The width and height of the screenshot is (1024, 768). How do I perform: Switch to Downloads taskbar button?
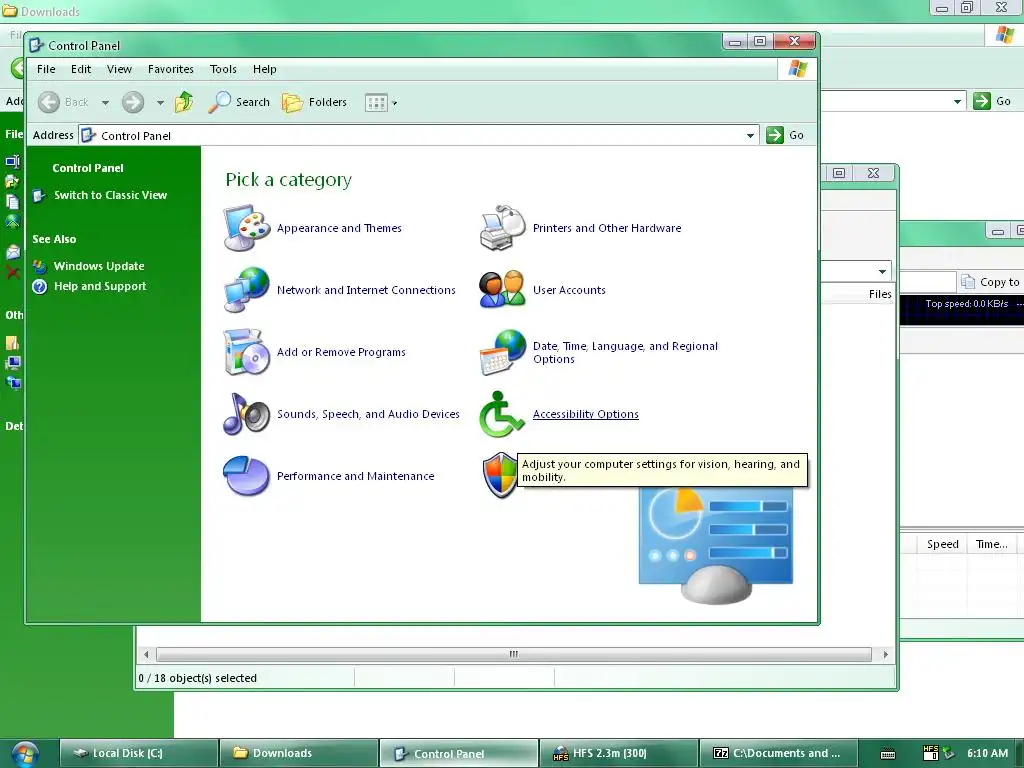tap(299, 753)
